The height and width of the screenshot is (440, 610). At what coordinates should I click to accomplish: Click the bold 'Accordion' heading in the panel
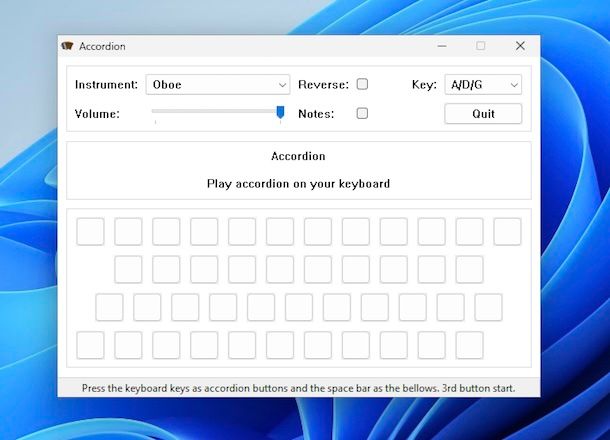pyautogui.click(x=298, y=156)
